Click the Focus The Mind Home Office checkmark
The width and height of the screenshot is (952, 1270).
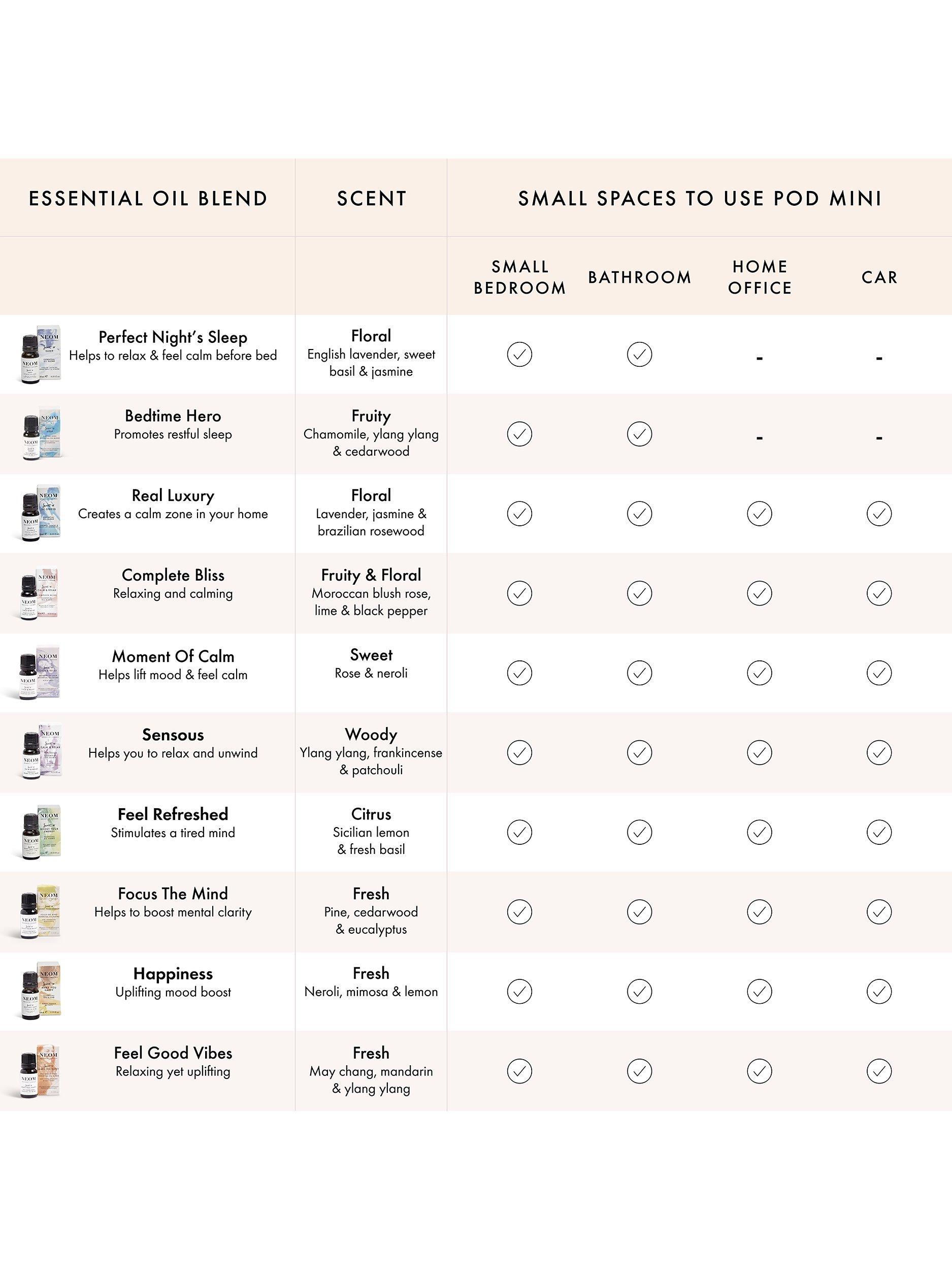(x=759, y=912)
